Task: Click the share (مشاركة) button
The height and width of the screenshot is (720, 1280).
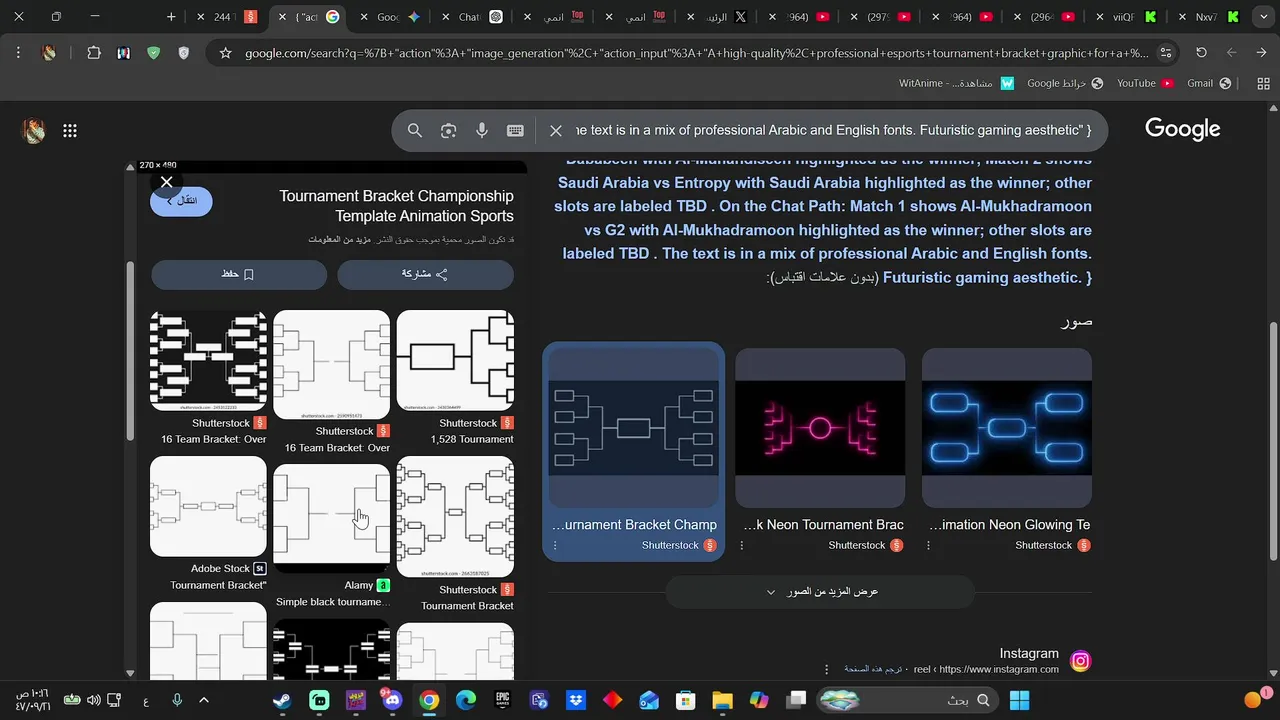Action: (425, 274)
